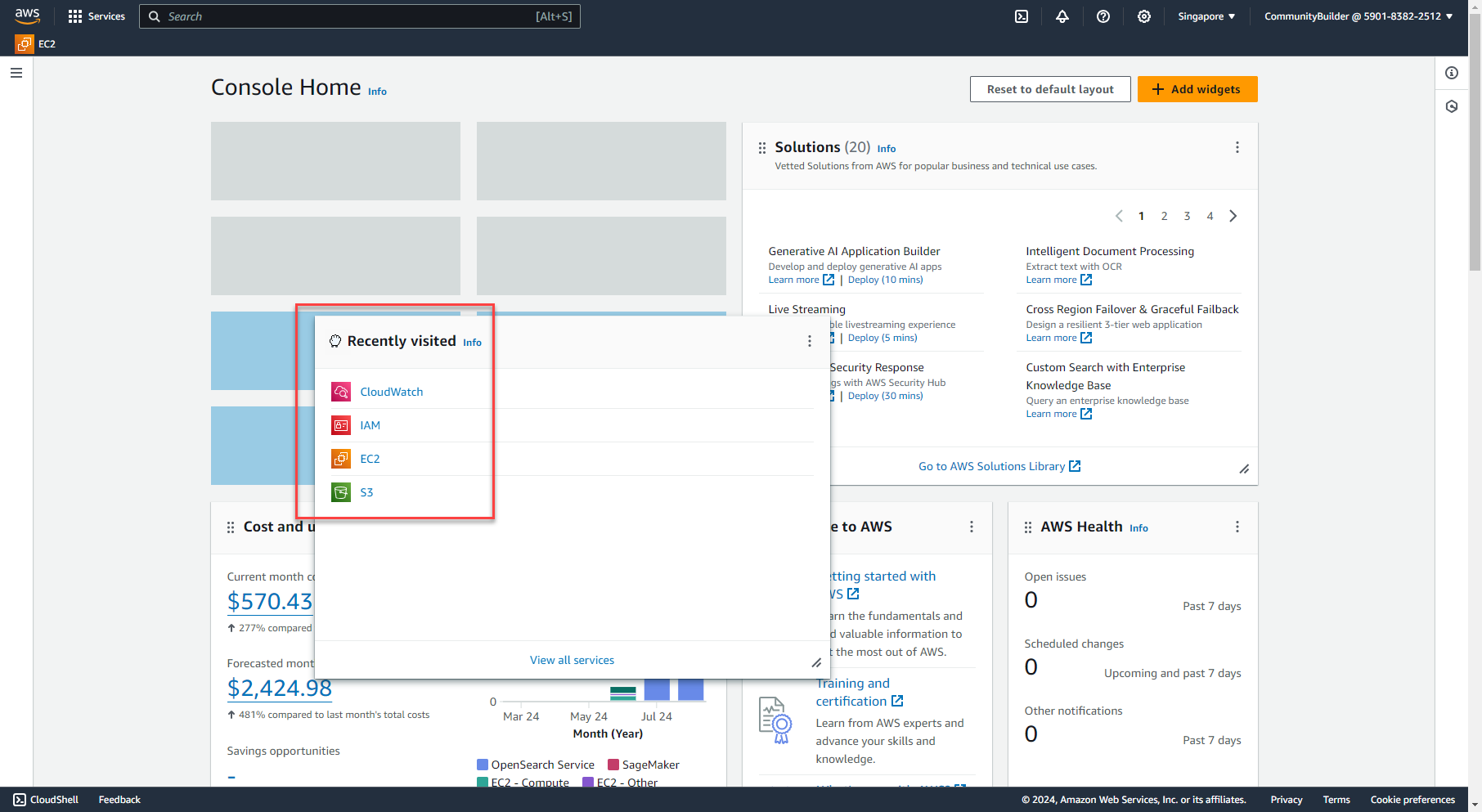This screenshot has width=1482, height=812.
Task: Click the notifications bell icon
Action: pyautogui.click(x=1062, y=16)
